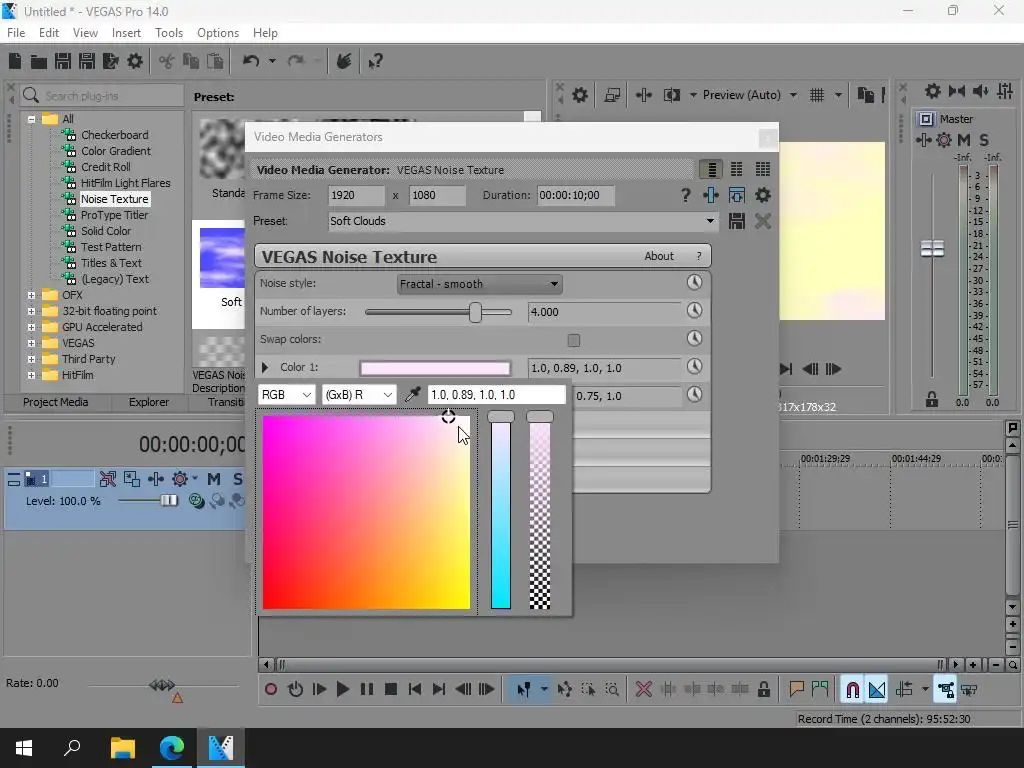Click the Overlays grid icon in preview

point(817,95)
